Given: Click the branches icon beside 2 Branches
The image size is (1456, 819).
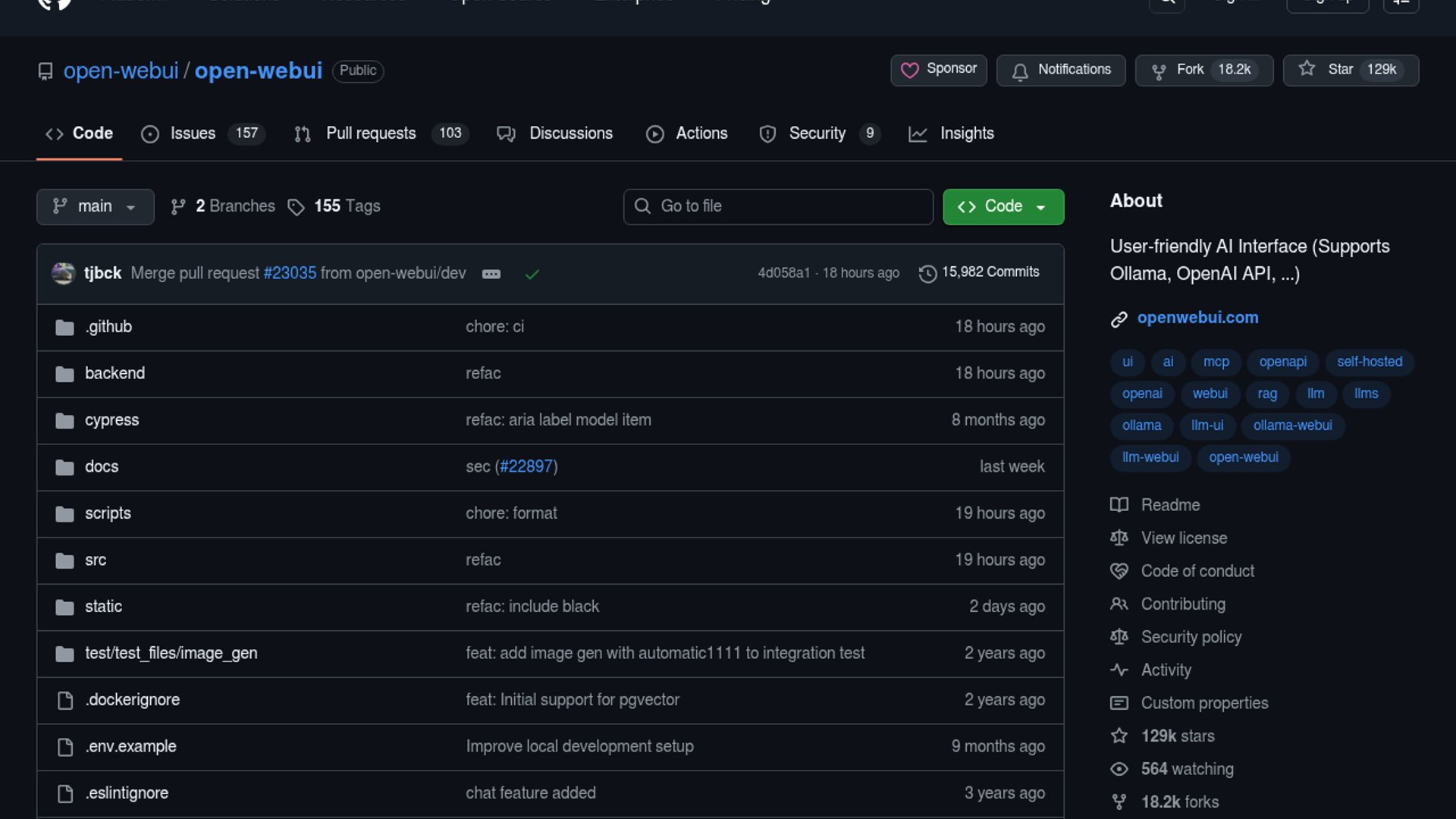Looking at the screenshot, I should click(x=178, y=207).
